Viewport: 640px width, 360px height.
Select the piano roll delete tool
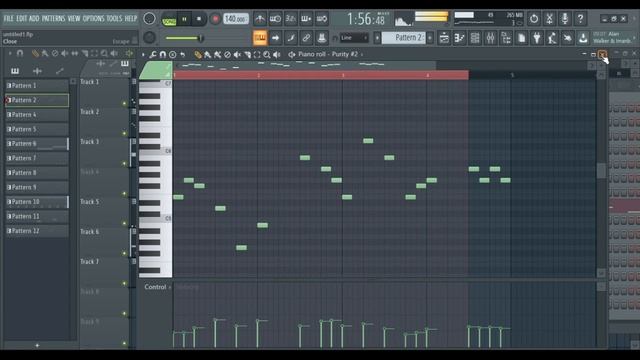[x=227, y=54]
